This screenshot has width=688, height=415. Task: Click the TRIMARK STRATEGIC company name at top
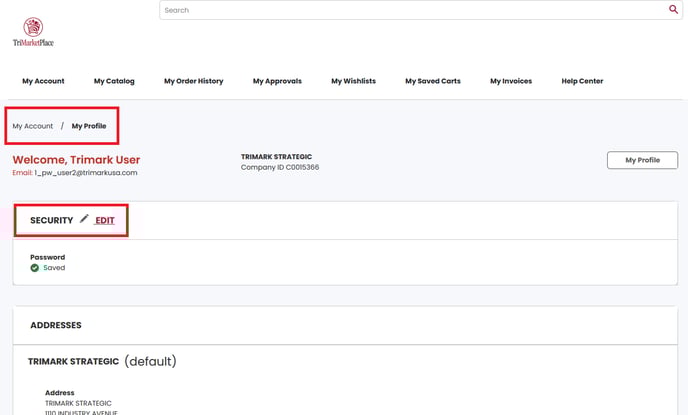click(276, 157)
